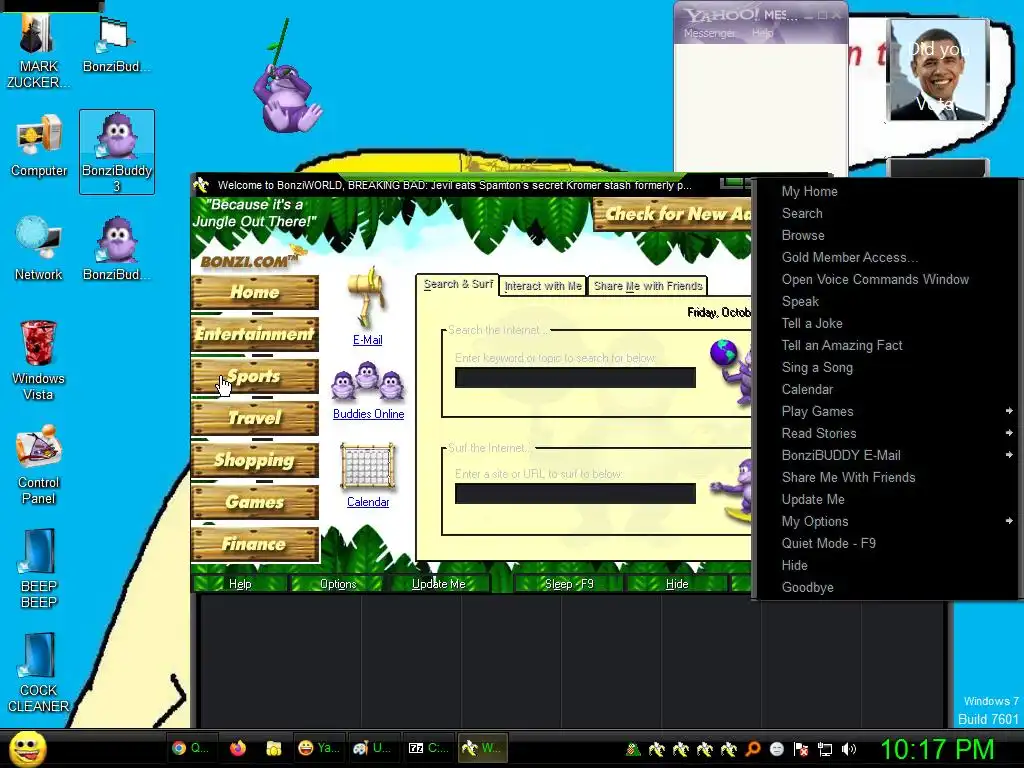
Task: Open the Network desktop icon
Action: tap(39, 248)
